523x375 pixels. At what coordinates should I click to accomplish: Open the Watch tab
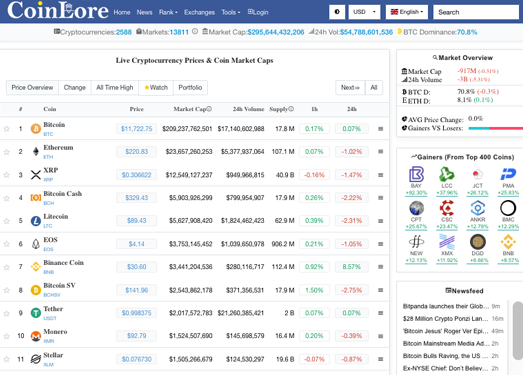(x=156, y=88)
